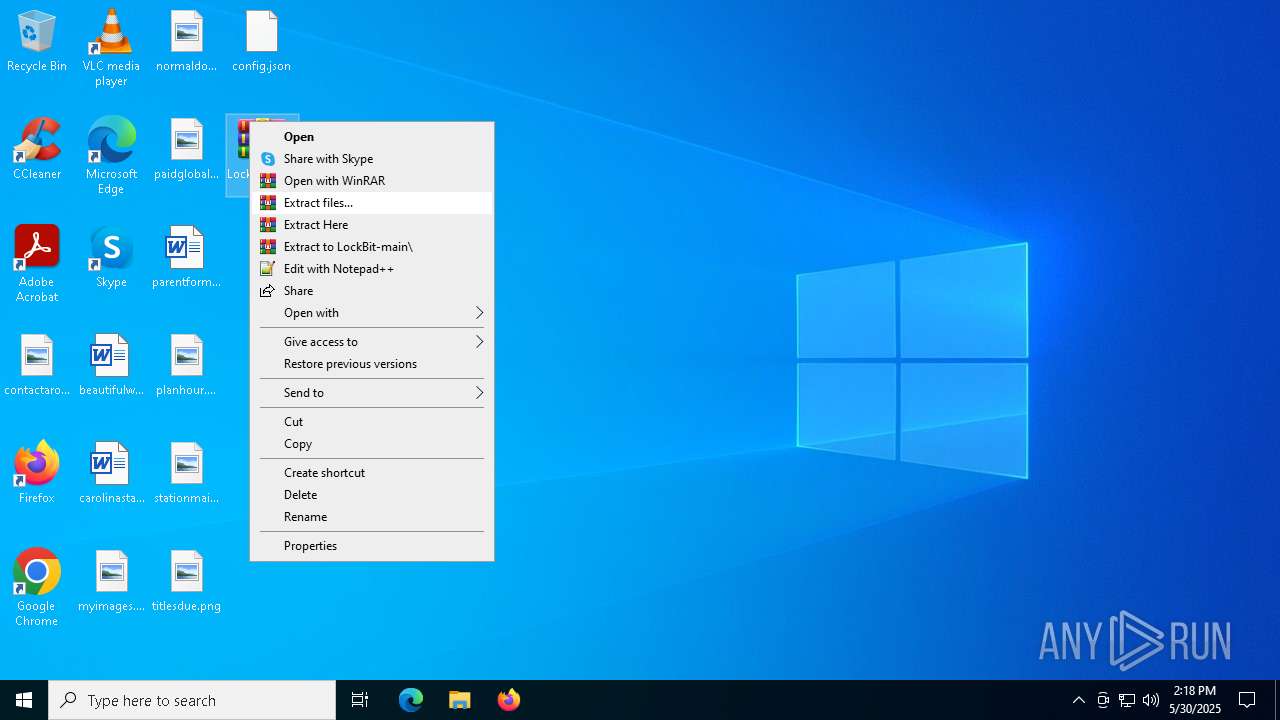This screenshot has height=720, width=1280.
Task: Select the paidglobal... file icon
Action: (186, 150)
